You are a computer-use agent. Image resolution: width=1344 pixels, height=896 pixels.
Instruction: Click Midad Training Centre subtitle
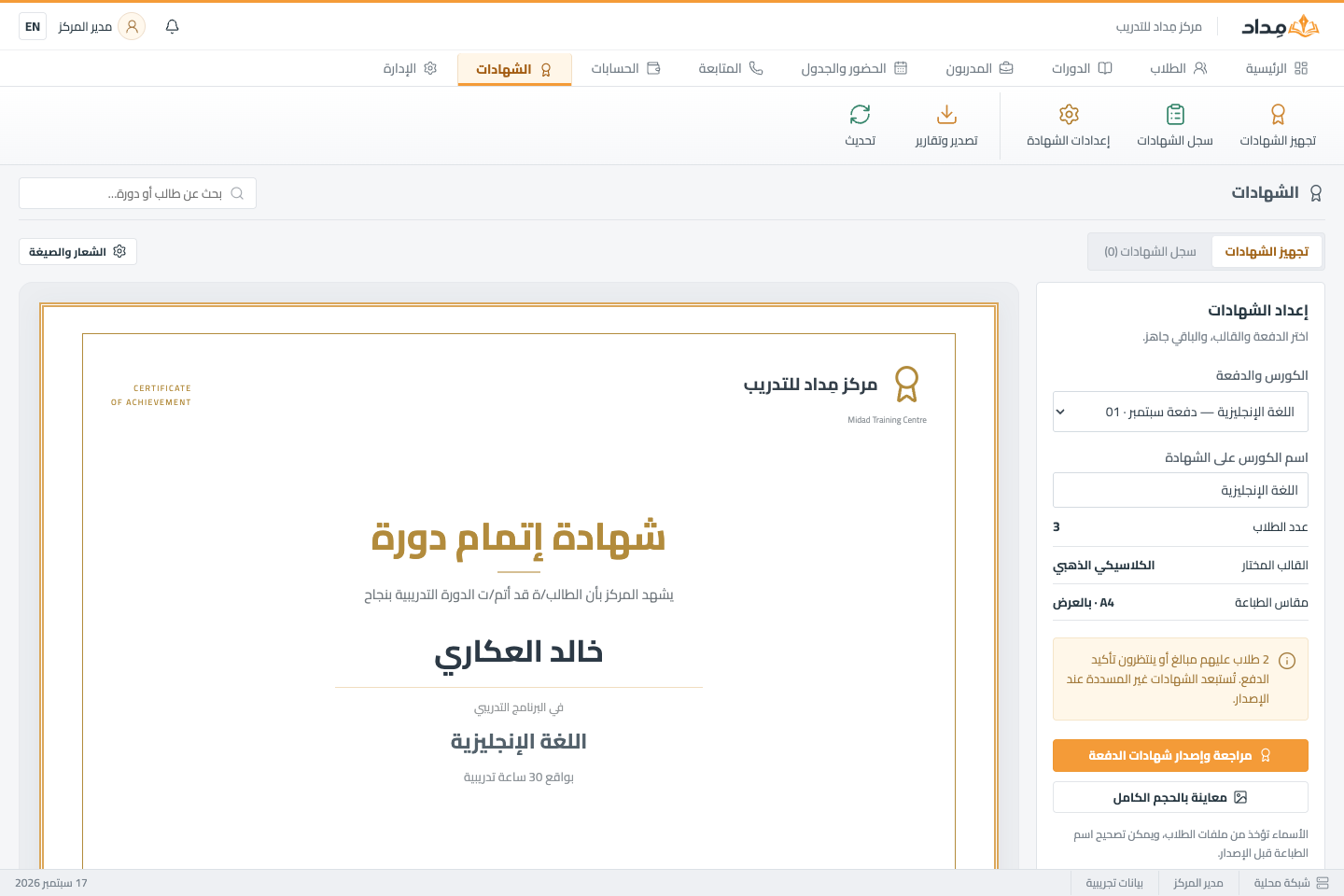[x=887, y=420]
